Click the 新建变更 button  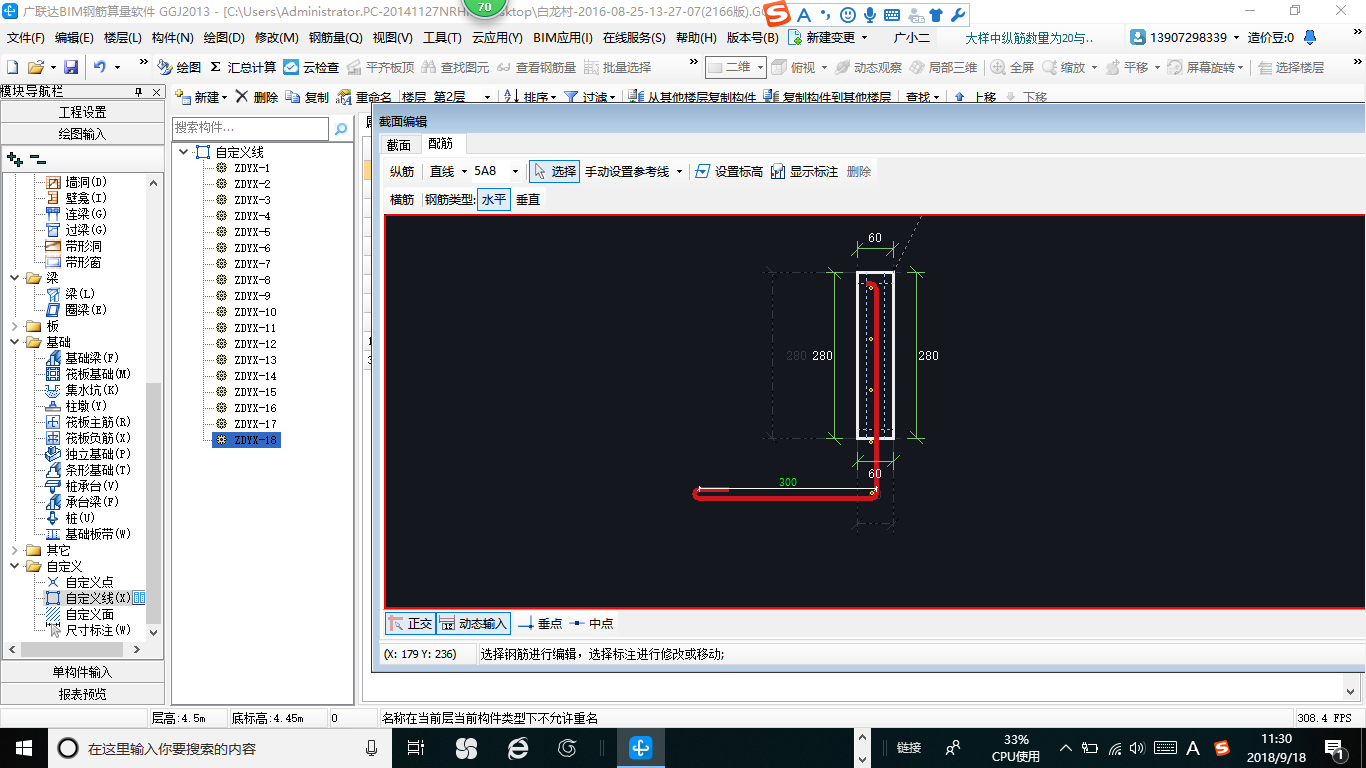(x=829, y=38)
